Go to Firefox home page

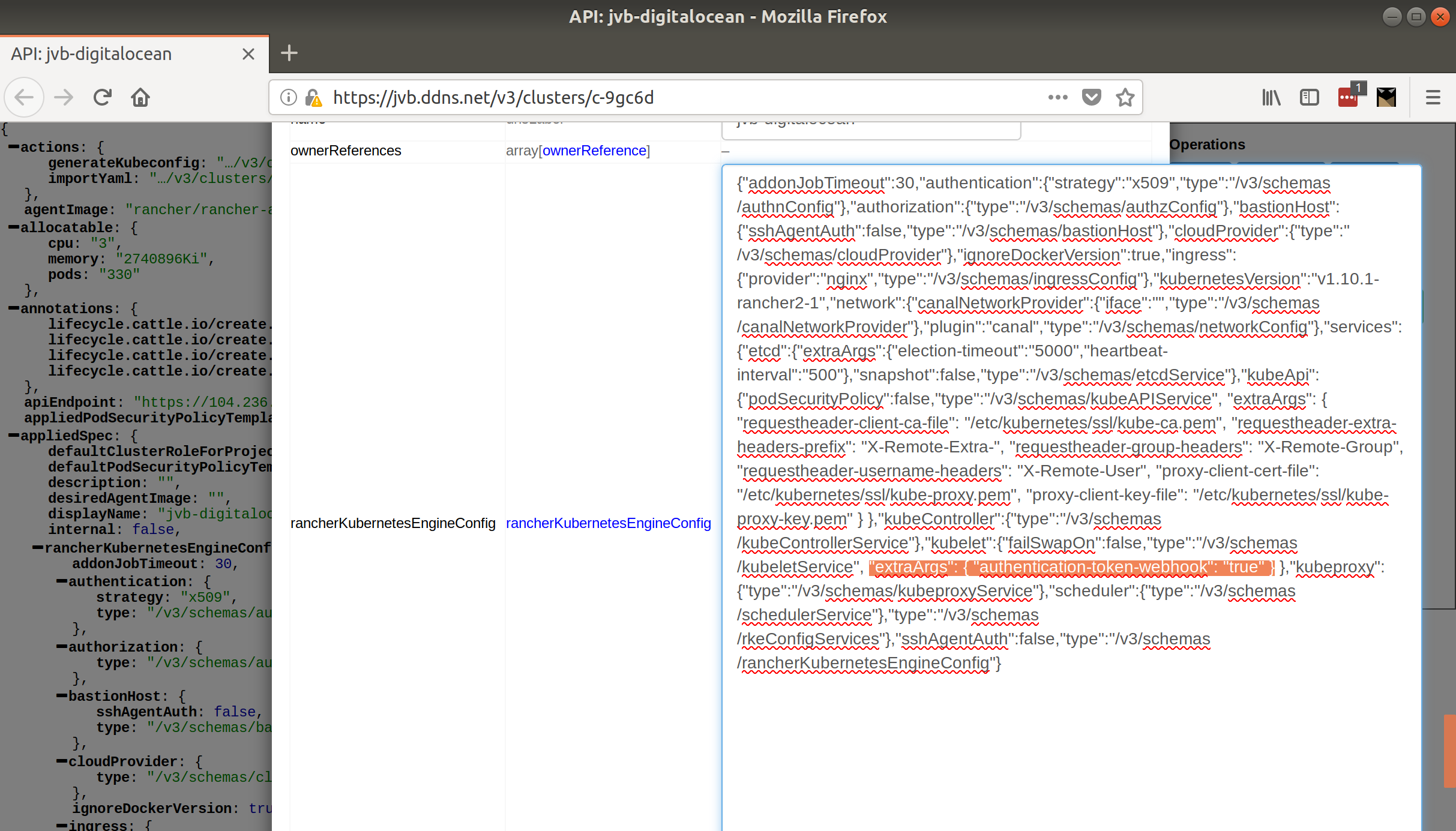point(140,97)
